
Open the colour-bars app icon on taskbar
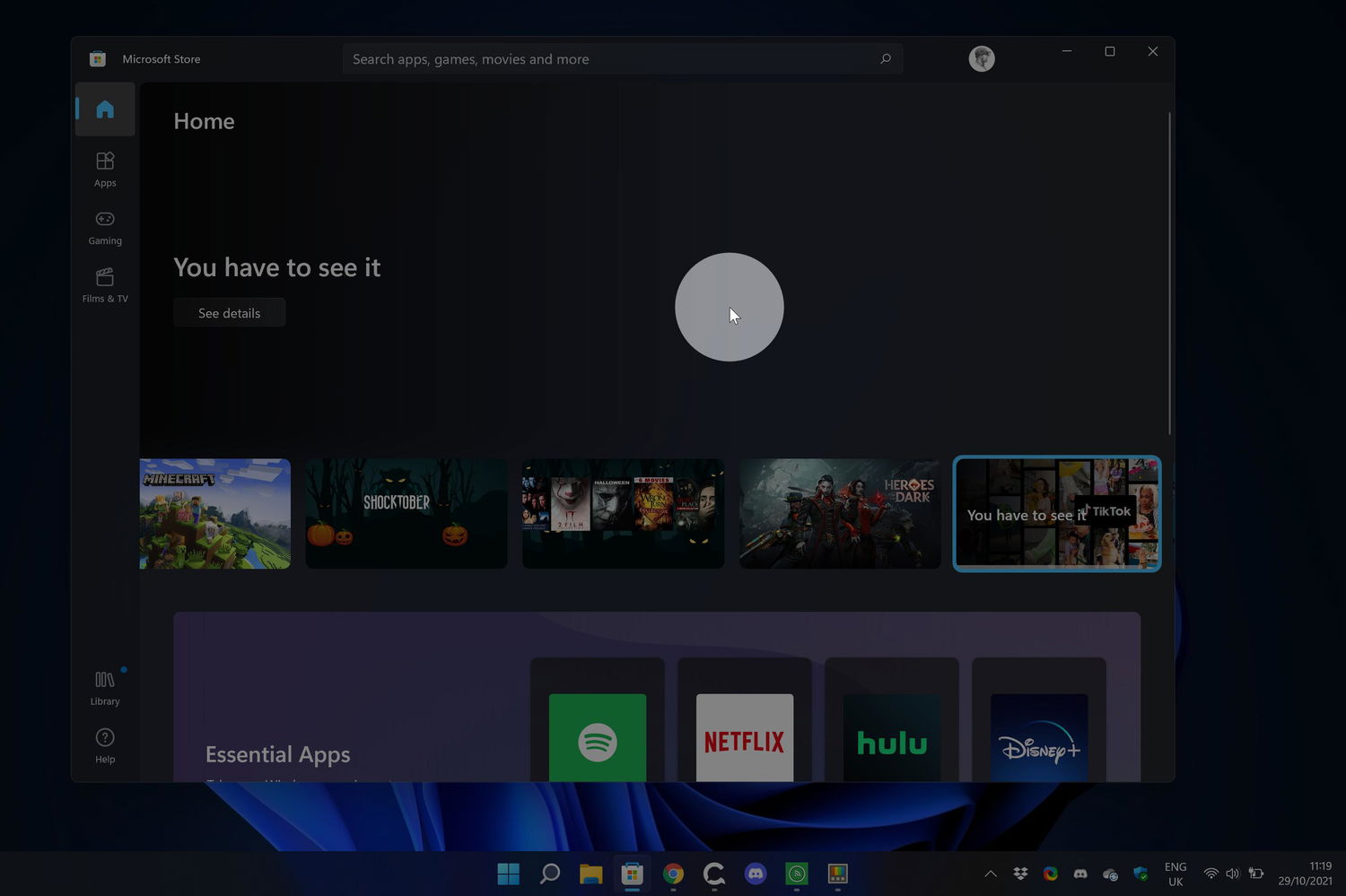pos(838,874)
